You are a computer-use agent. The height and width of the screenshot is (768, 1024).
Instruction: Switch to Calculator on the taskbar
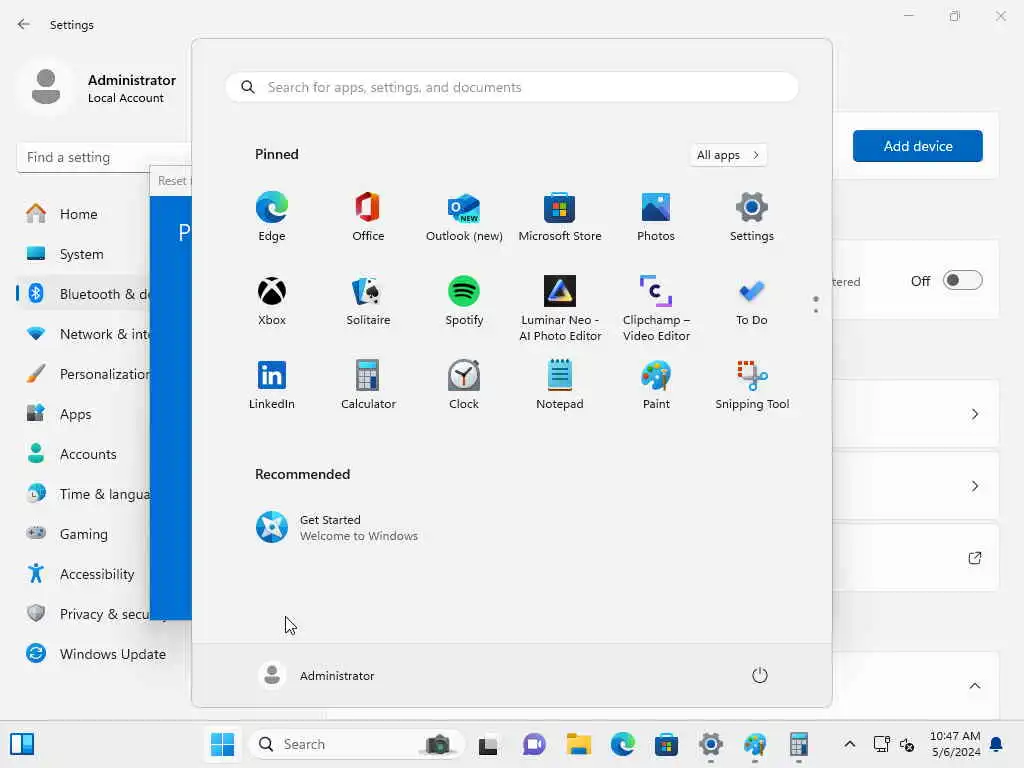[x=799, y=744]
